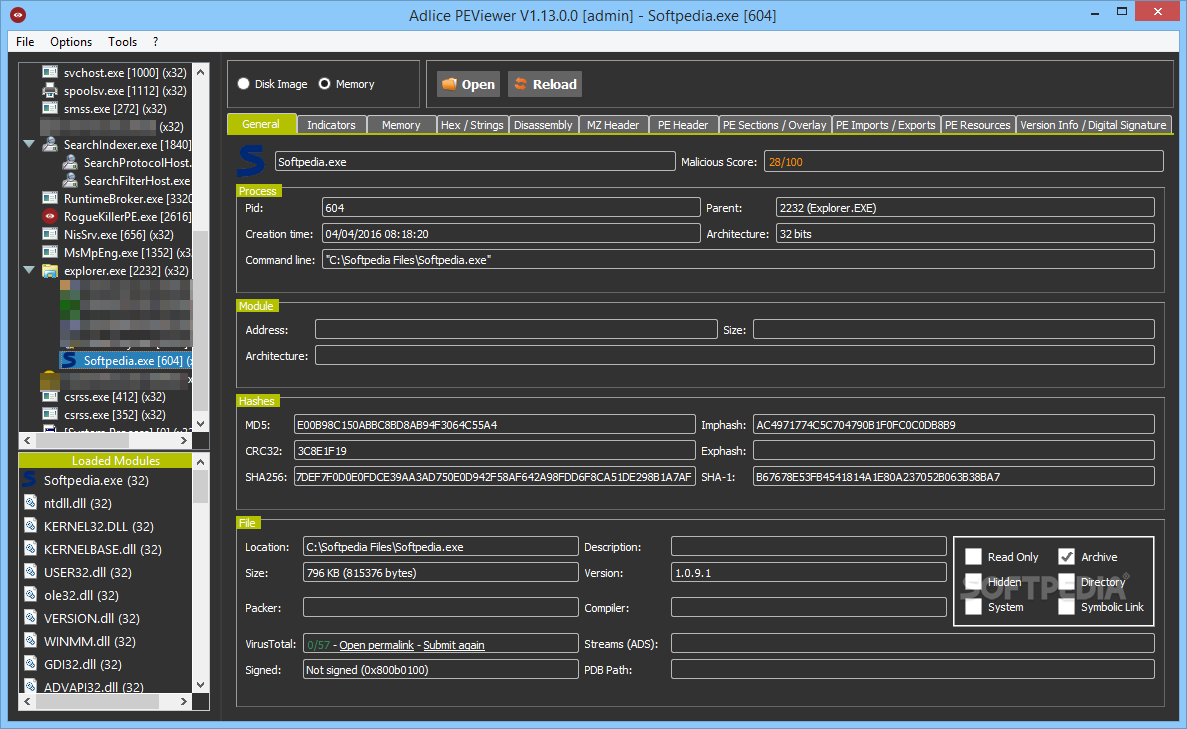Click process tree scroll right arrow
Image resolution: width=1187 pixels, height=729 pixels.
pyautogui.click(x=184, y=440)
